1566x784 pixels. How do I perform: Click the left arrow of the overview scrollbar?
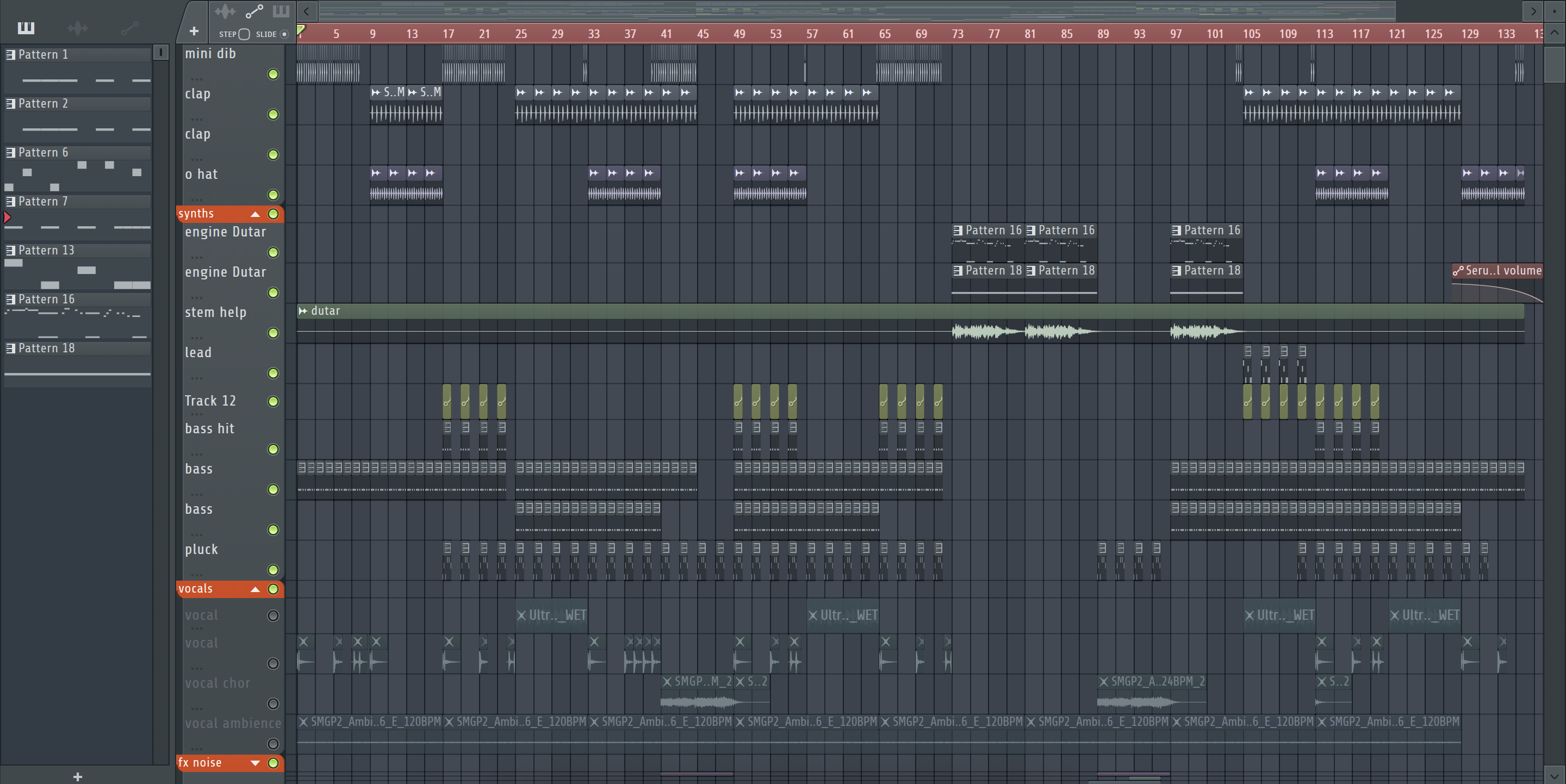click(x=307, y=11)
